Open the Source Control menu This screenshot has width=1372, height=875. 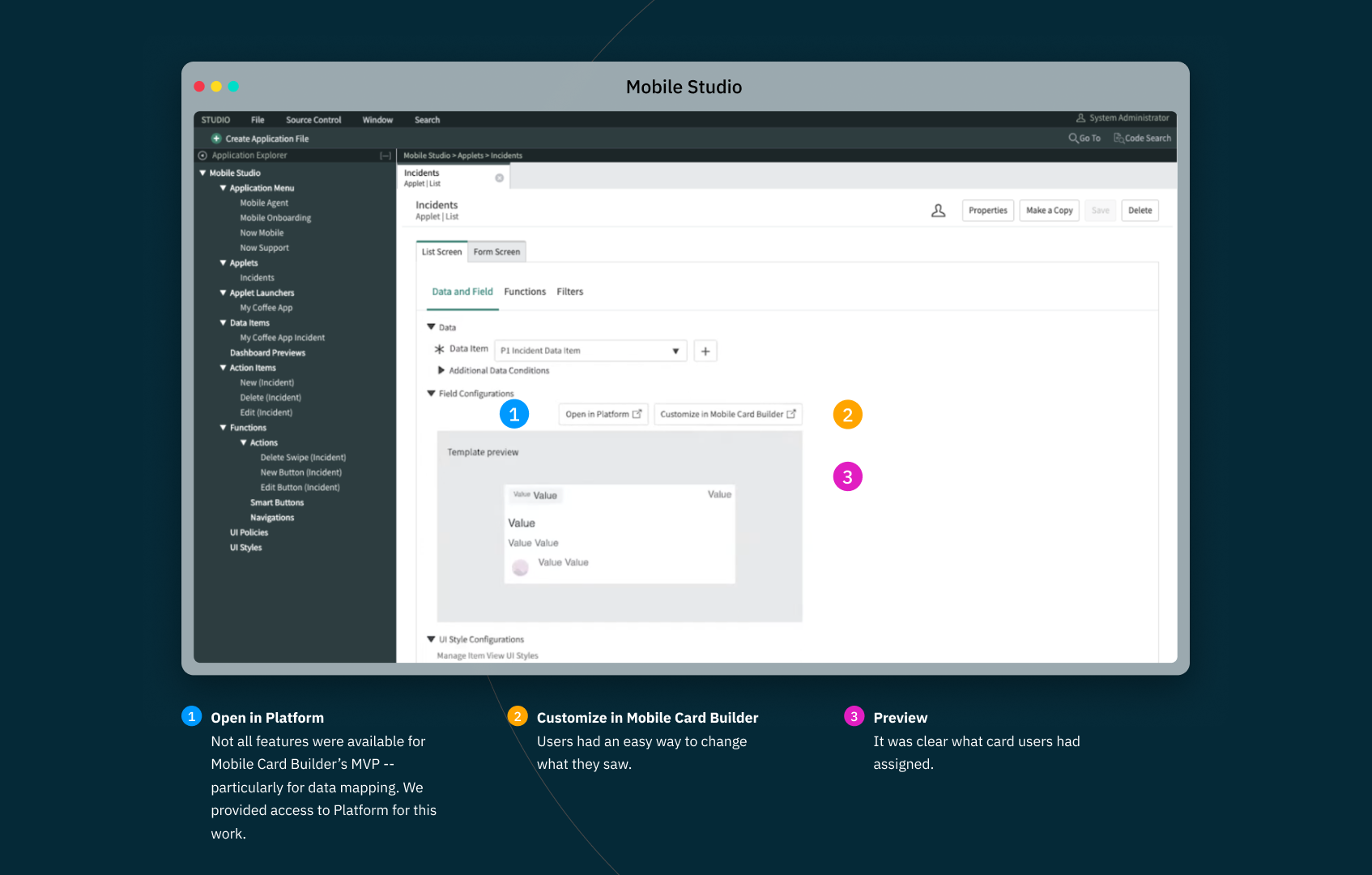tap(313, 120)
